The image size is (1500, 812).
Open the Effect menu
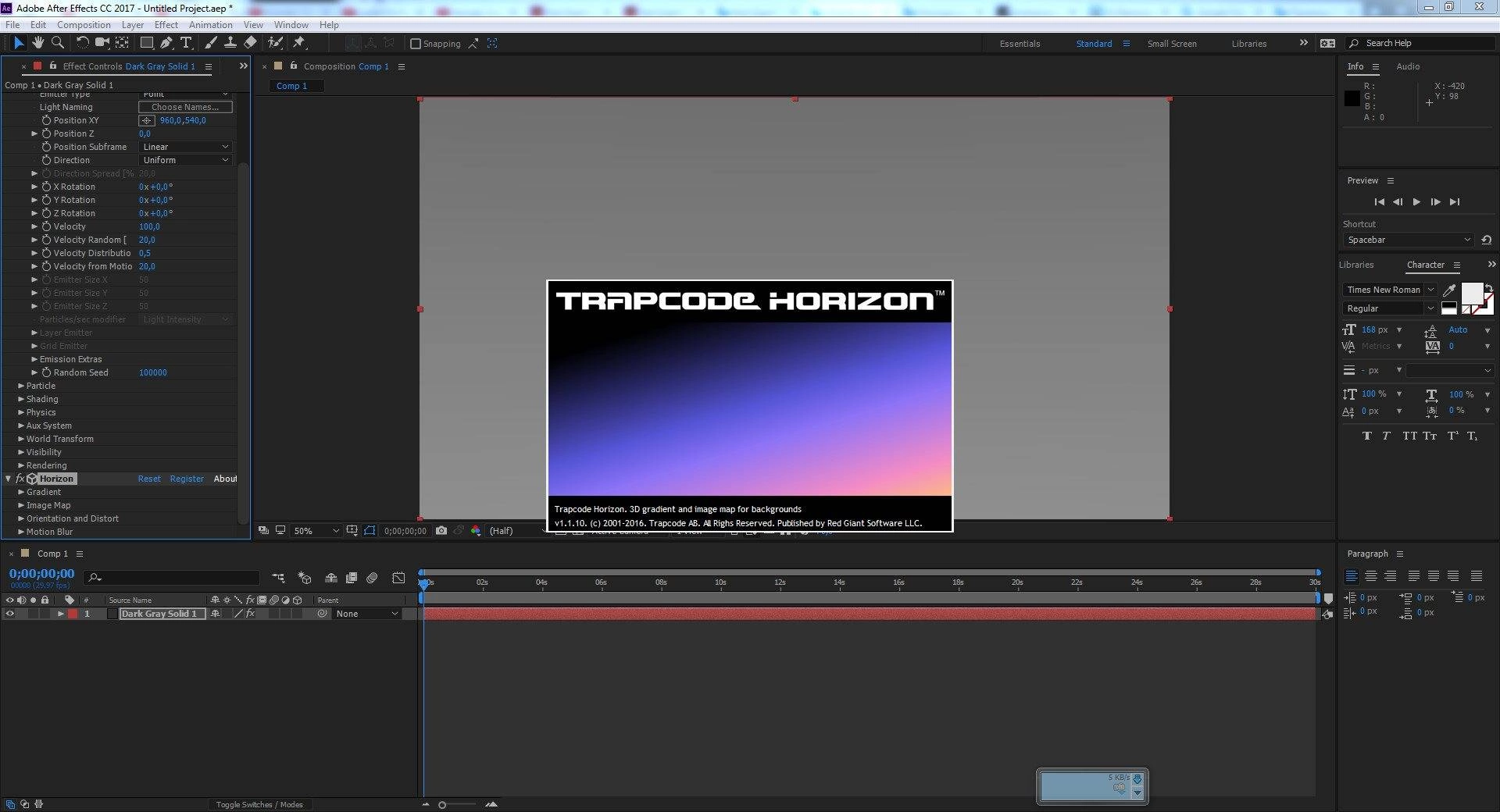[x=166, y=25]
